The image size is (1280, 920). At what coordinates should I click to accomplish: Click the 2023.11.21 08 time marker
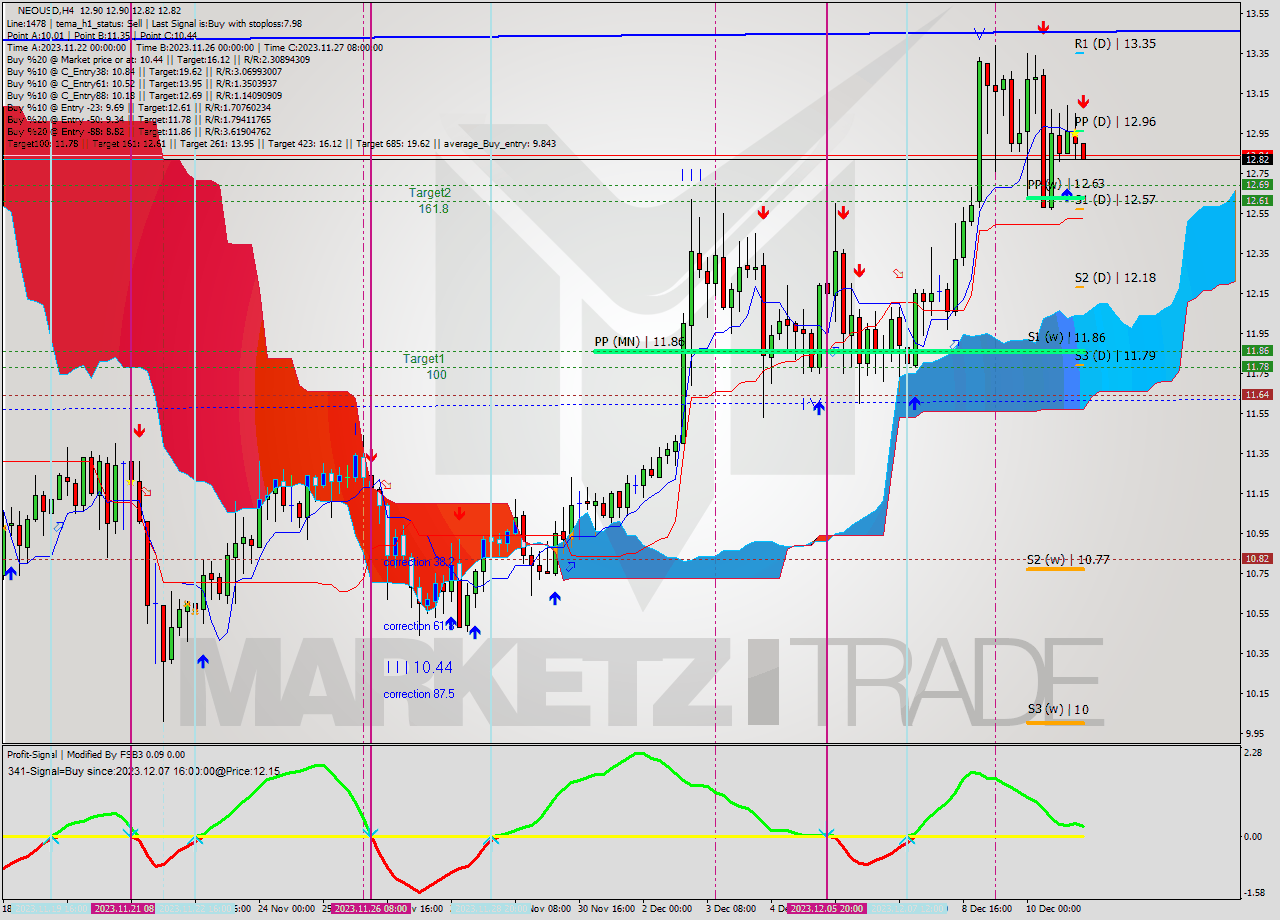tap(124, 909)
